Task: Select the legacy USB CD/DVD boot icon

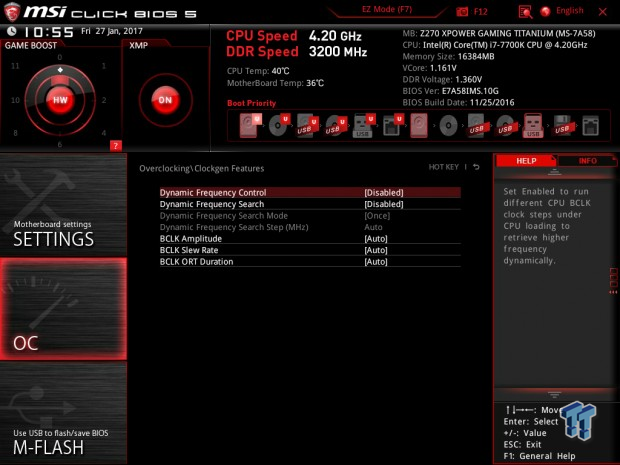Action: (x=505, y=126)
